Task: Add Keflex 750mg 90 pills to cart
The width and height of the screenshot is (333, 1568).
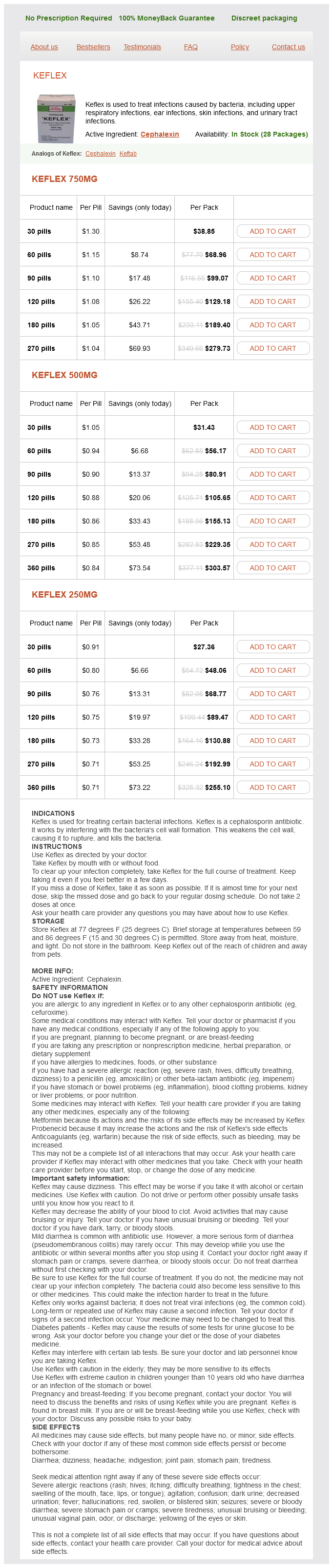Action: click(273, 278)
